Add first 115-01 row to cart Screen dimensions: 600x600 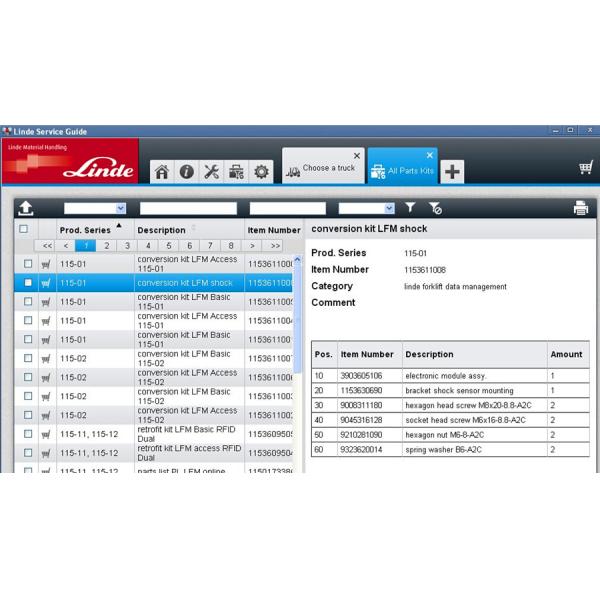(46, 264)
